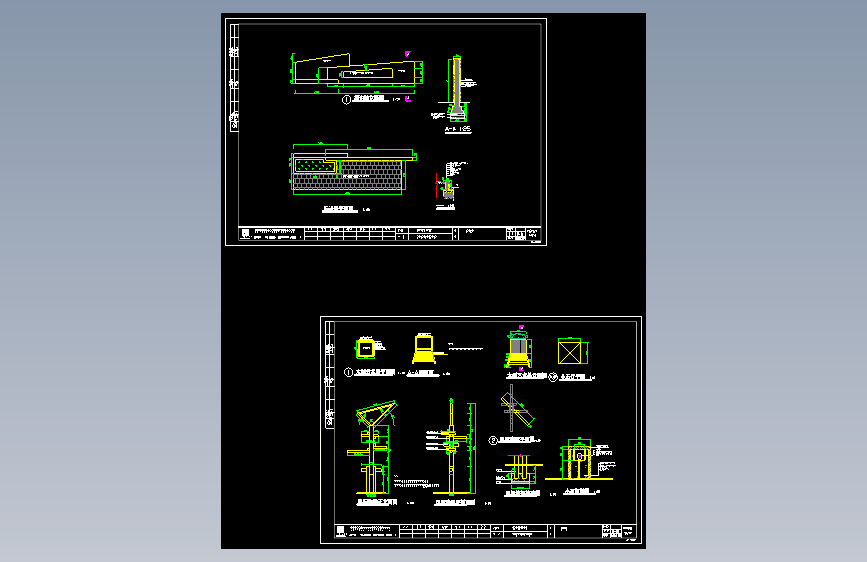Click the A-A 1:25 section label
867x562 pixels.
458,129
